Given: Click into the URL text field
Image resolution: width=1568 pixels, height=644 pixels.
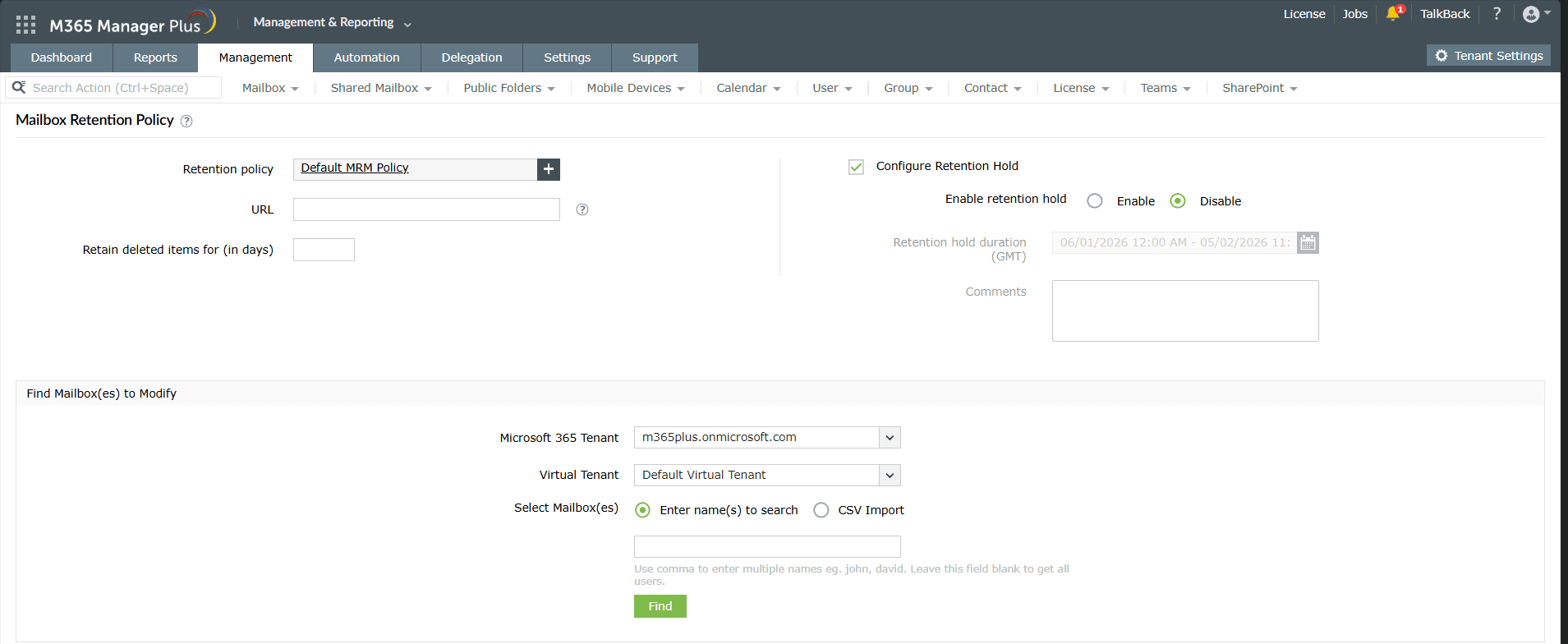Looking at the screenshot, I should click(426, 209).
